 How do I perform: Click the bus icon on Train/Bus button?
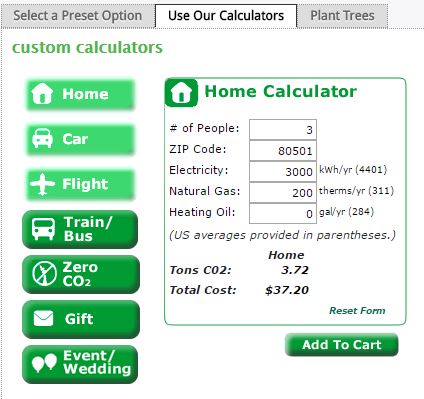pyautogui.click(x=43, y=229)
